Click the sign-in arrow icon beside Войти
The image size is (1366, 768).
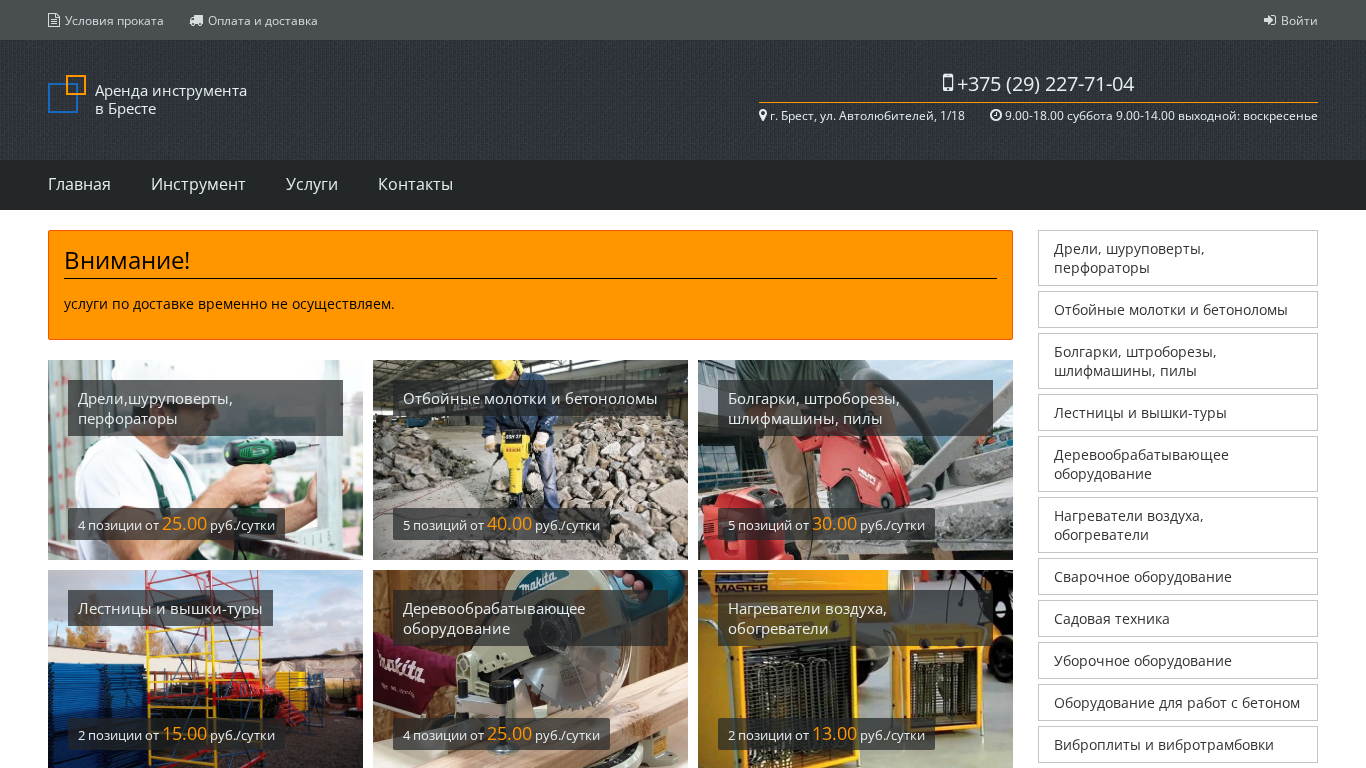point(1270,20)
